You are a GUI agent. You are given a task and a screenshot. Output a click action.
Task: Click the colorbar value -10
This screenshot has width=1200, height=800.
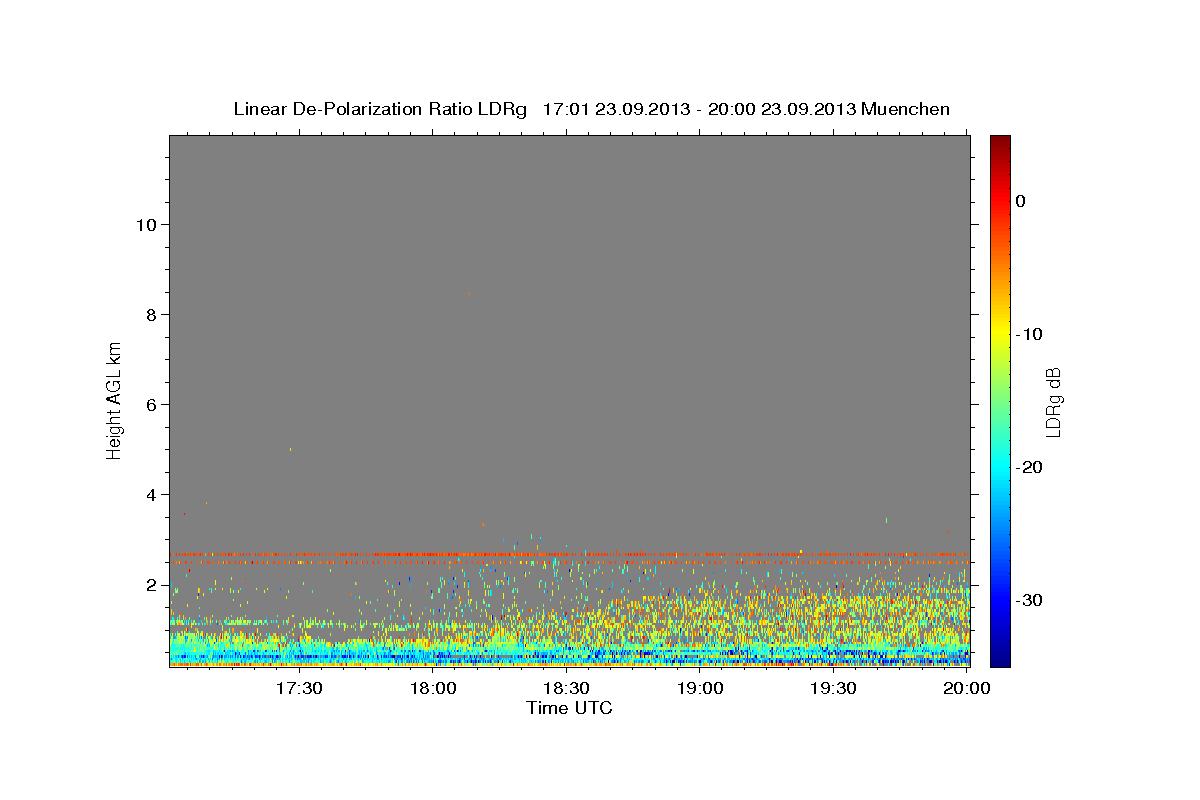coord(1027,334)
